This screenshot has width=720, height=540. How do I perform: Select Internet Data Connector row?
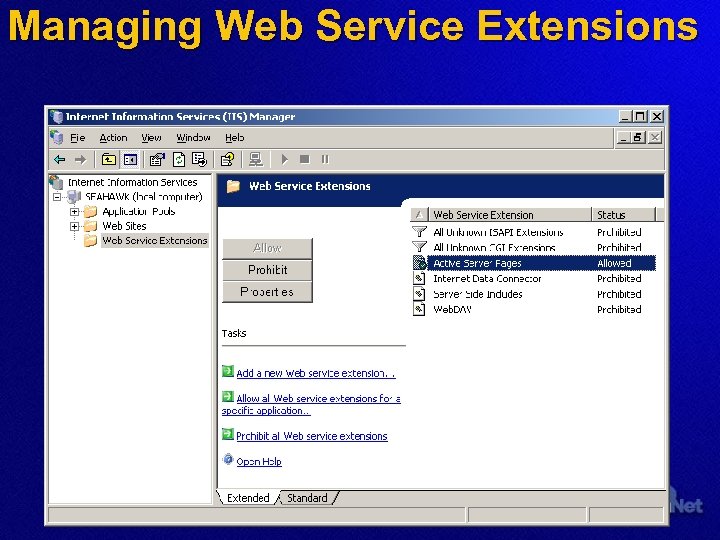coord(534,278)
